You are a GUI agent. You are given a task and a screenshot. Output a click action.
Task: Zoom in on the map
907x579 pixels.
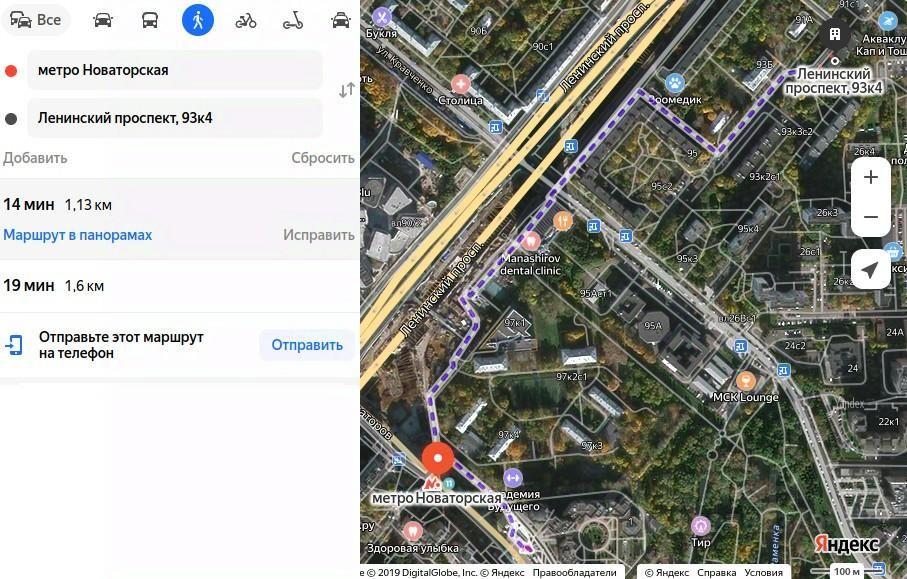[x=871, y=177]
